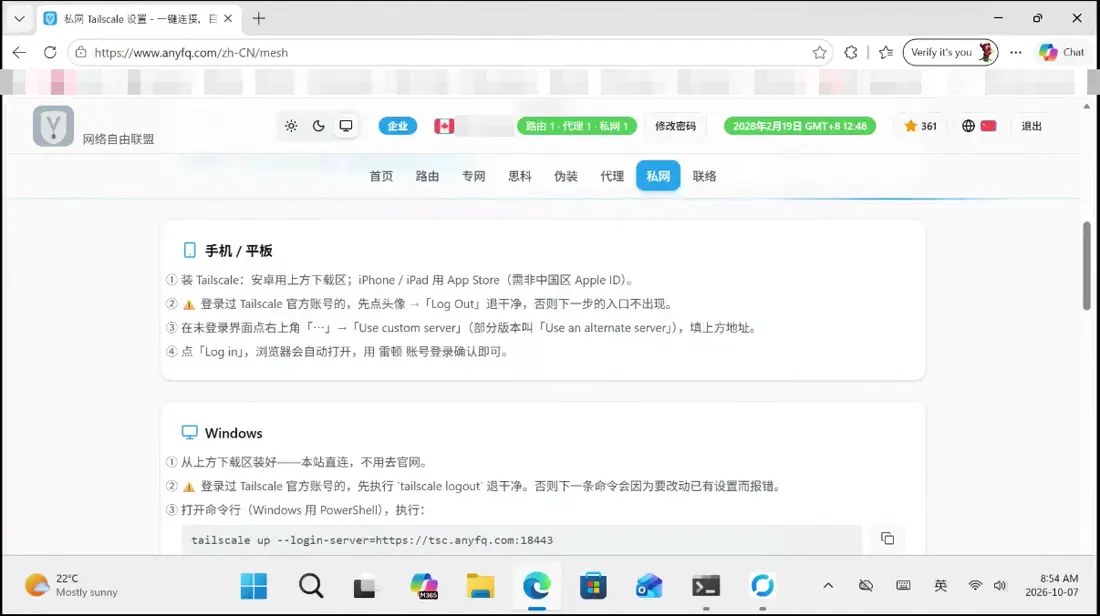
Task: Open Microsoft Store in taskbar
Action: click(593, 586)
